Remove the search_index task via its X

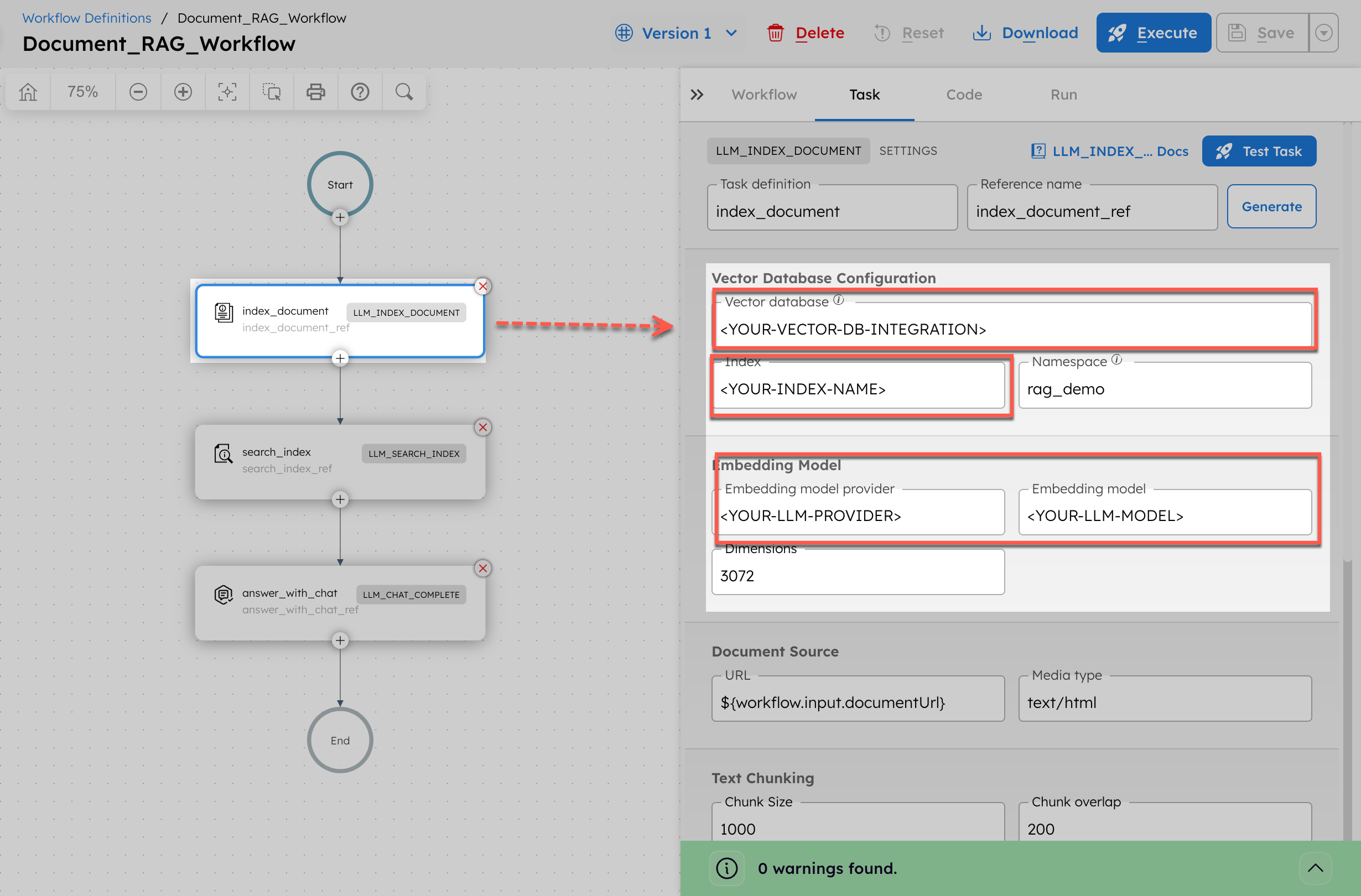(x=482, y=427)
